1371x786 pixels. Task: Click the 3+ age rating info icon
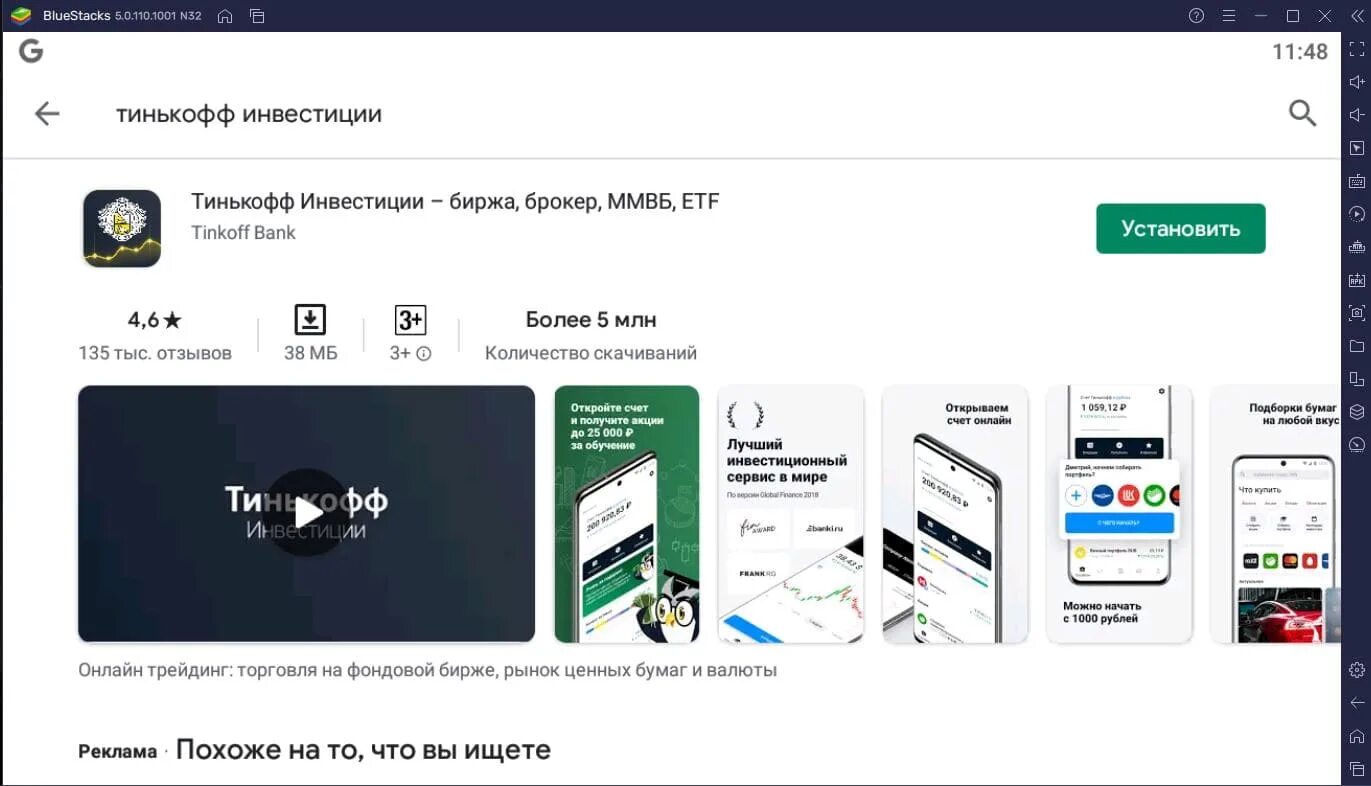click(424, 354)
